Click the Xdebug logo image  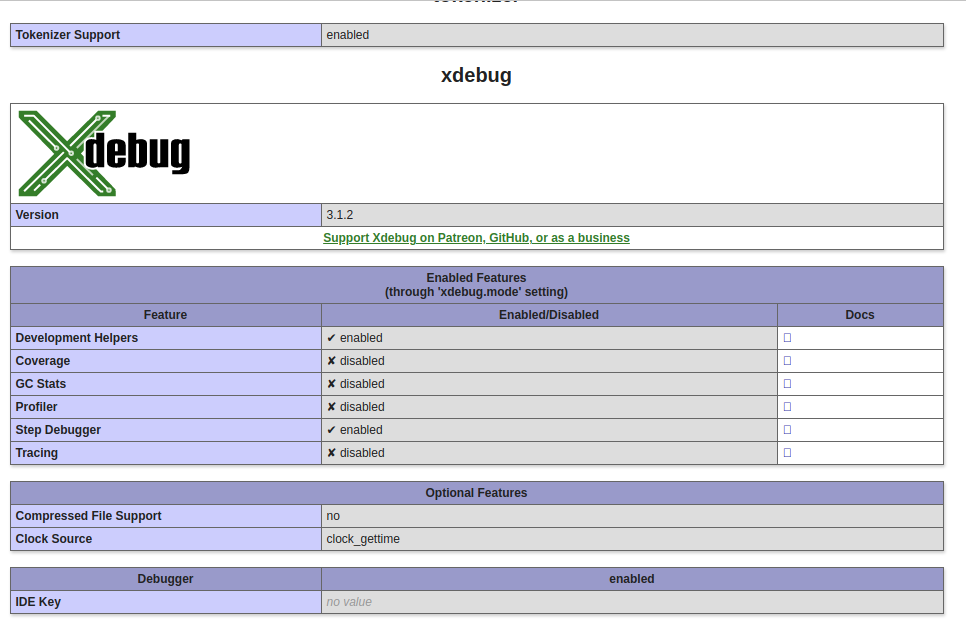pos(104,153)
